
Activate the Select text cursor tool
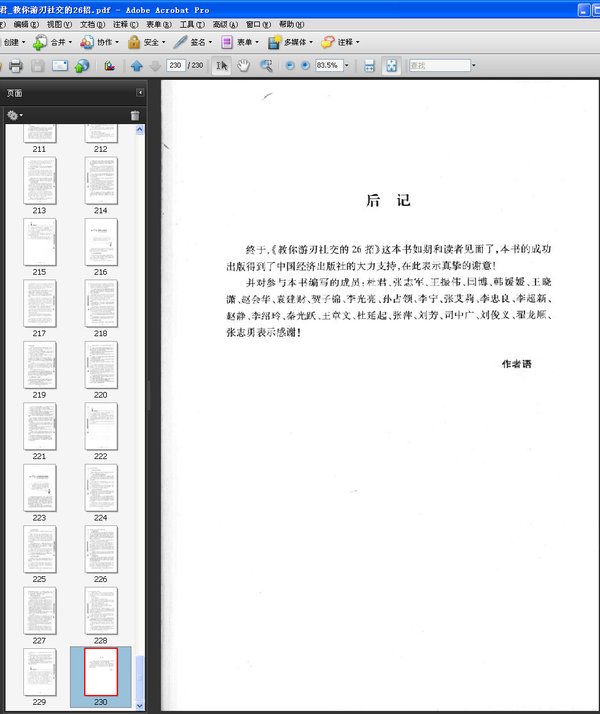(222, 66)
